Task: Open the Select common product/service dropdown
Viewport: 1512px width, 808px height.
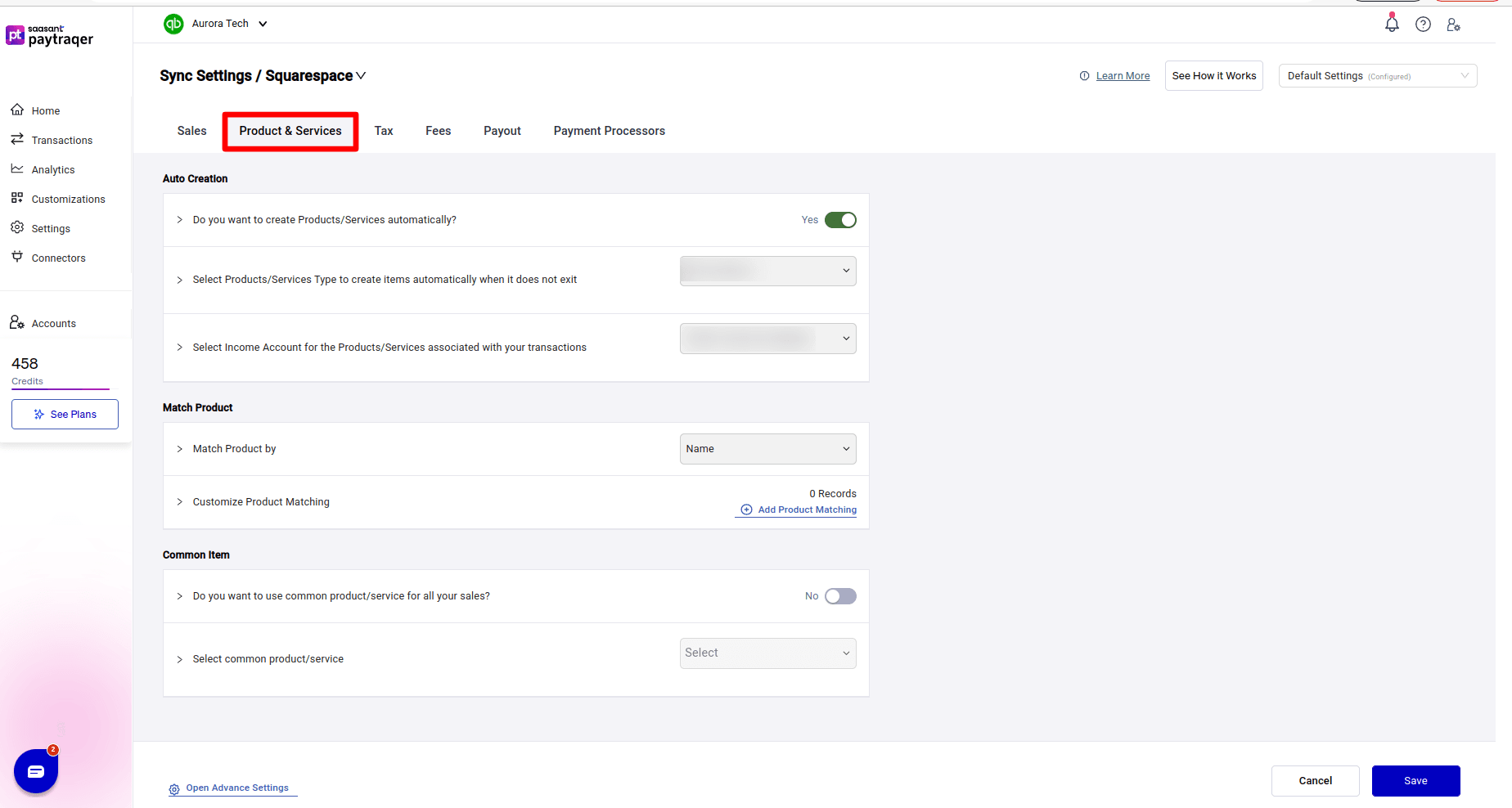Action: point(767,653)
